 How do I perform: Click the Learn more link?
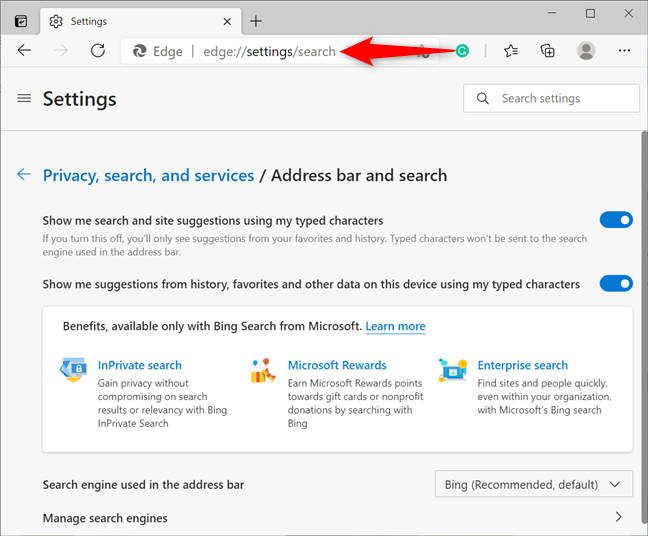tap(395, 326)
